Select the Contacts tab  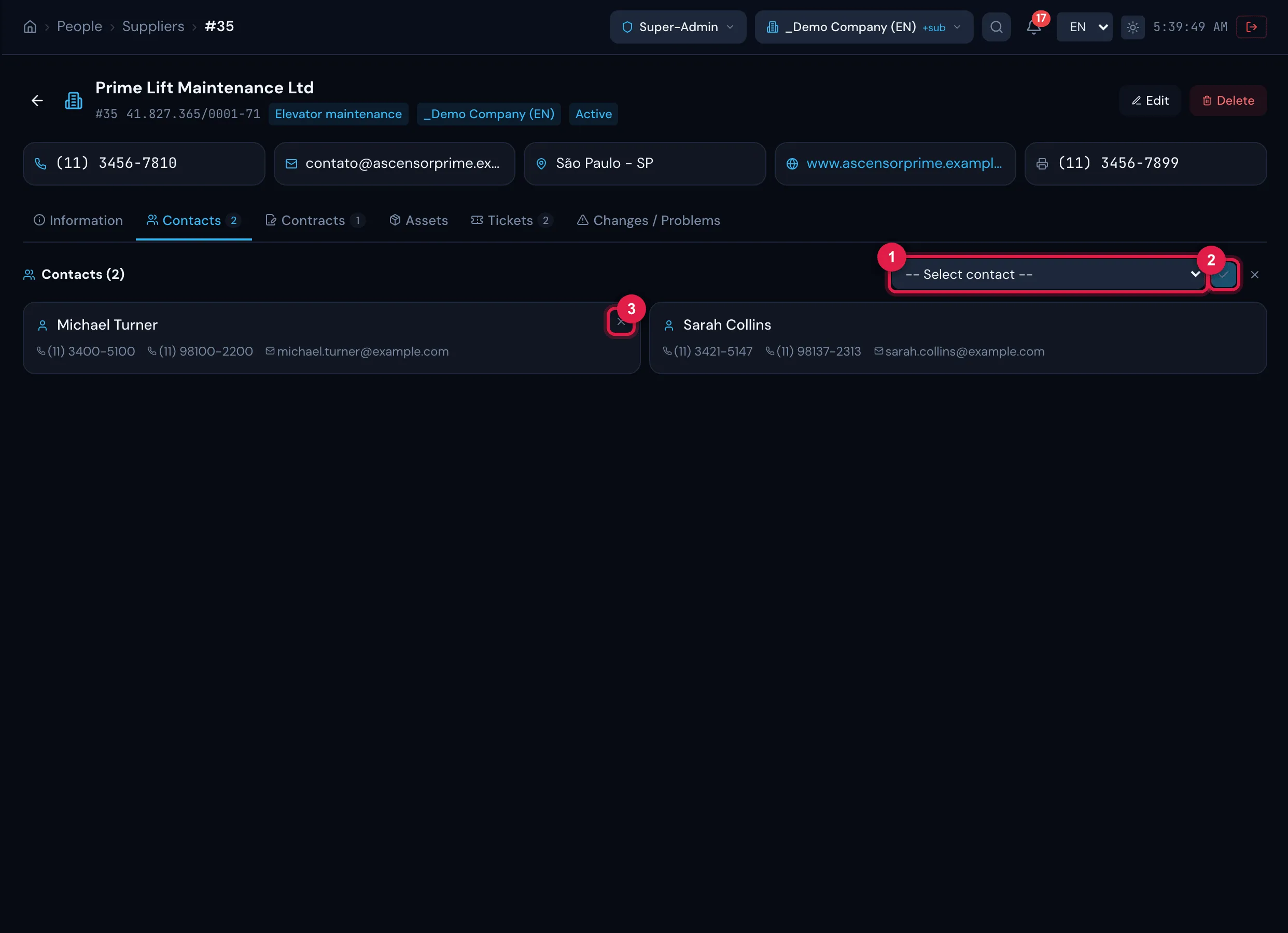[193, 220]
